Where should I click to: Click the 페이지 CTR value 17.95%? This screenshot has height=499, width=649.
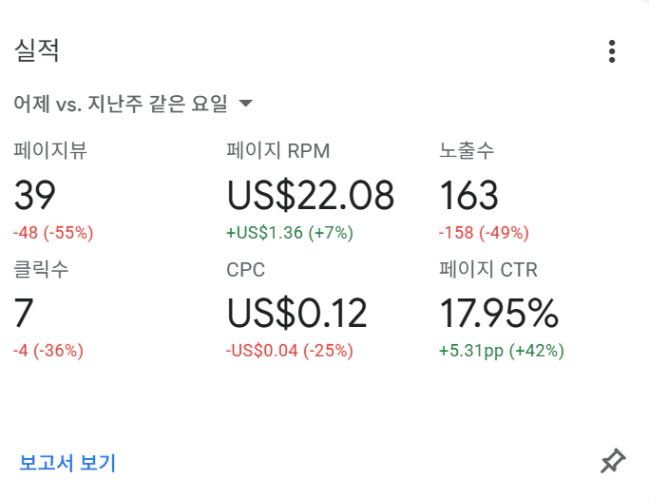coord(499,313)
